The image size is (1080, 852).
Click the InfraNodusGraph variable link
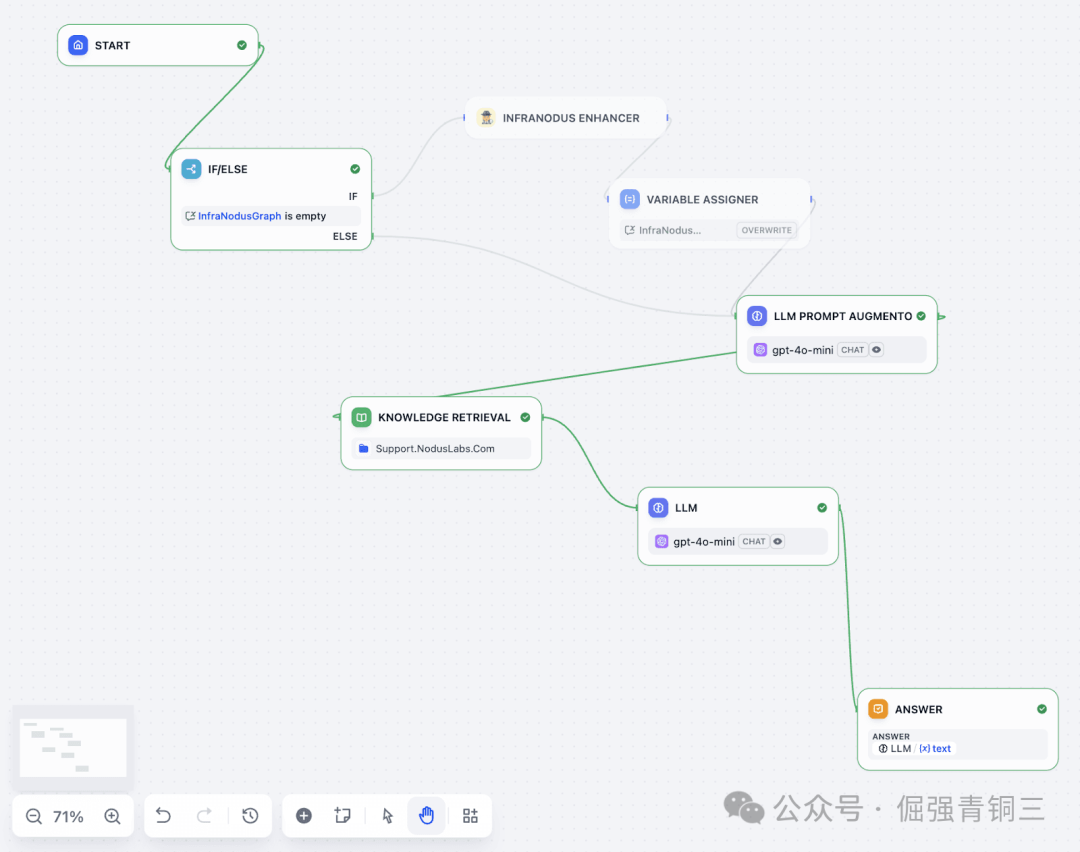point(239,216)
